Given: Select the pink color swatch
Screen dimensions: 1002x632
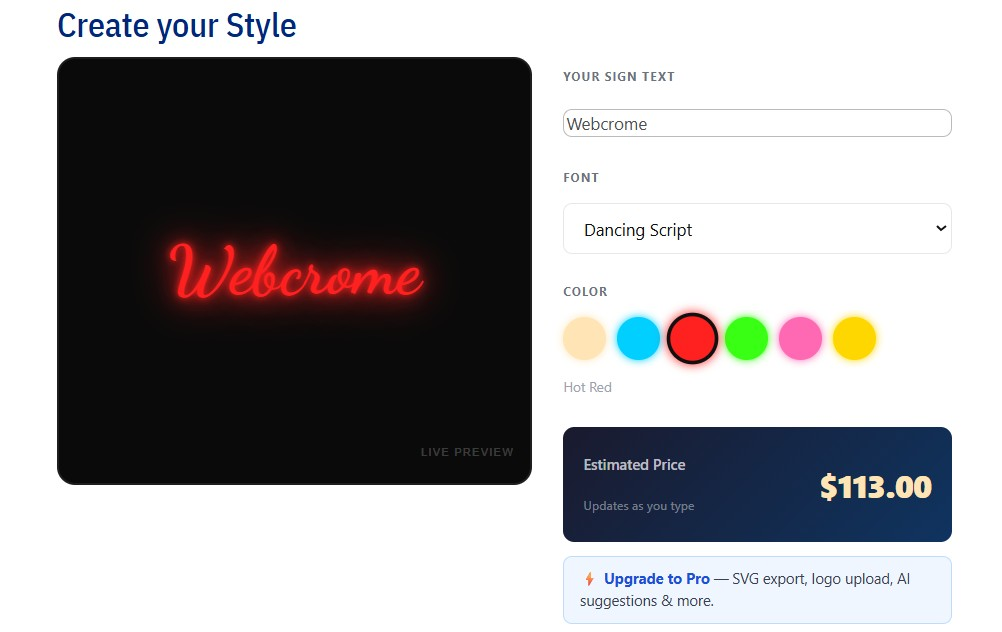Looking at the screenshot, I should [800, 338].
